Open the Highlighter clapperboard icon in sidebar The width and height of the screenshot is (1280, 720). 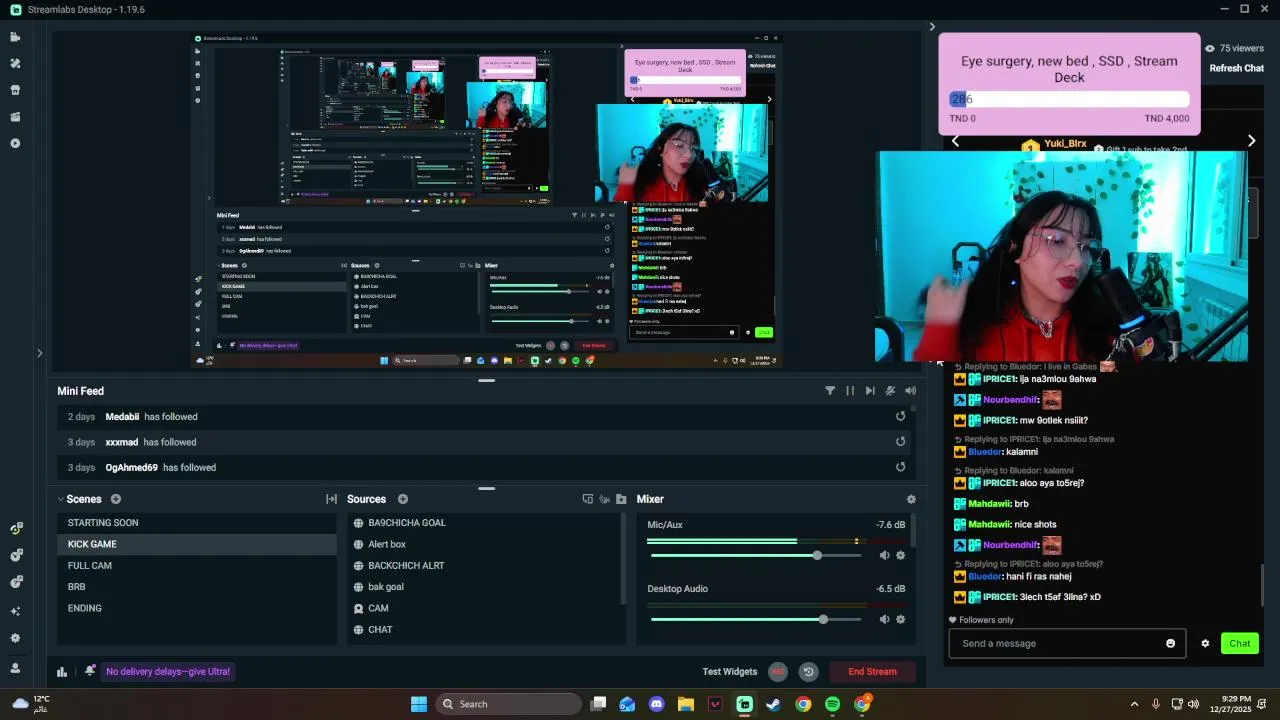point(15,117)
